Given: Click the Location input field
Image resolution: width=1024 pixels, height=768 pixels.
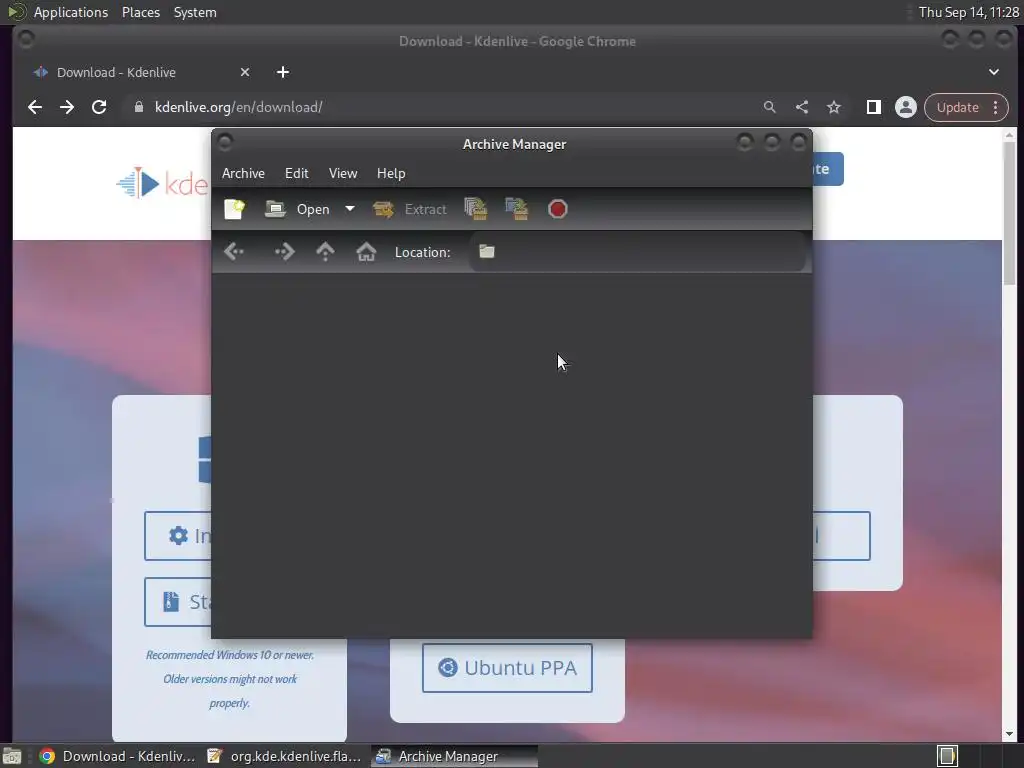Looking at the screenshot, I should coord(637,251).
